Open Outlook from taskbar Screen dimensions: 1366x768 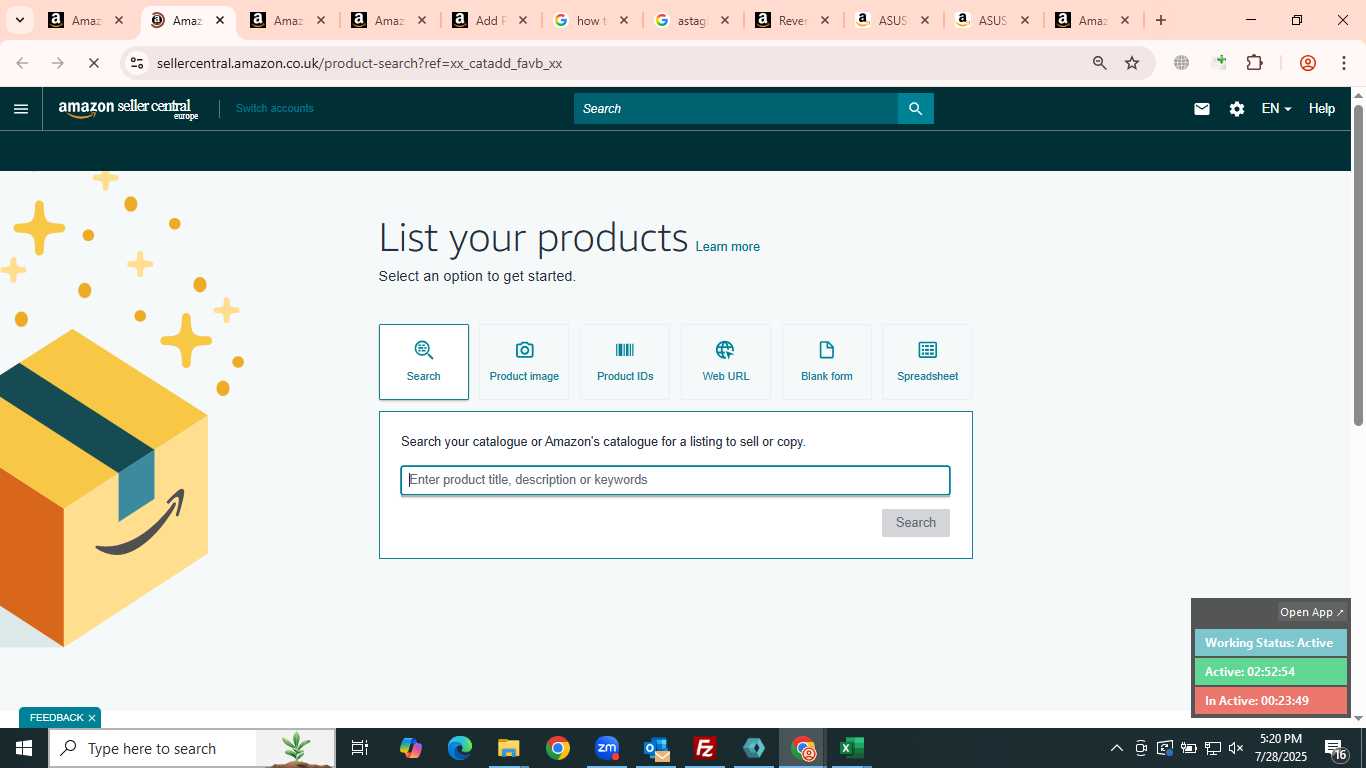[656, 748]
